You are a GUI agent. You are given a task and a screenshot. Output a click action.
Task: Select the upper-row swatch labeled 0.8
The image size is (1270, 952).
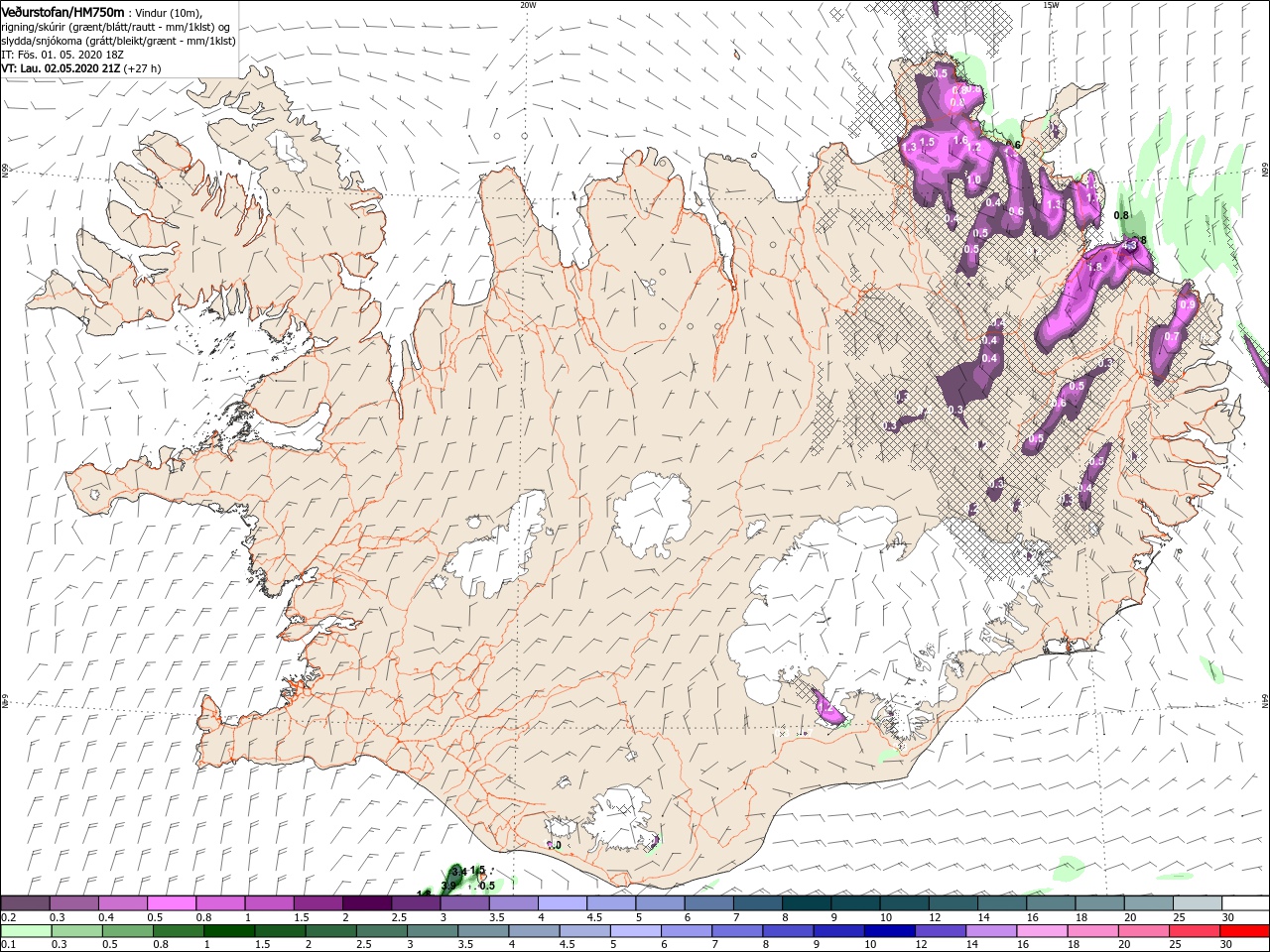219,903
